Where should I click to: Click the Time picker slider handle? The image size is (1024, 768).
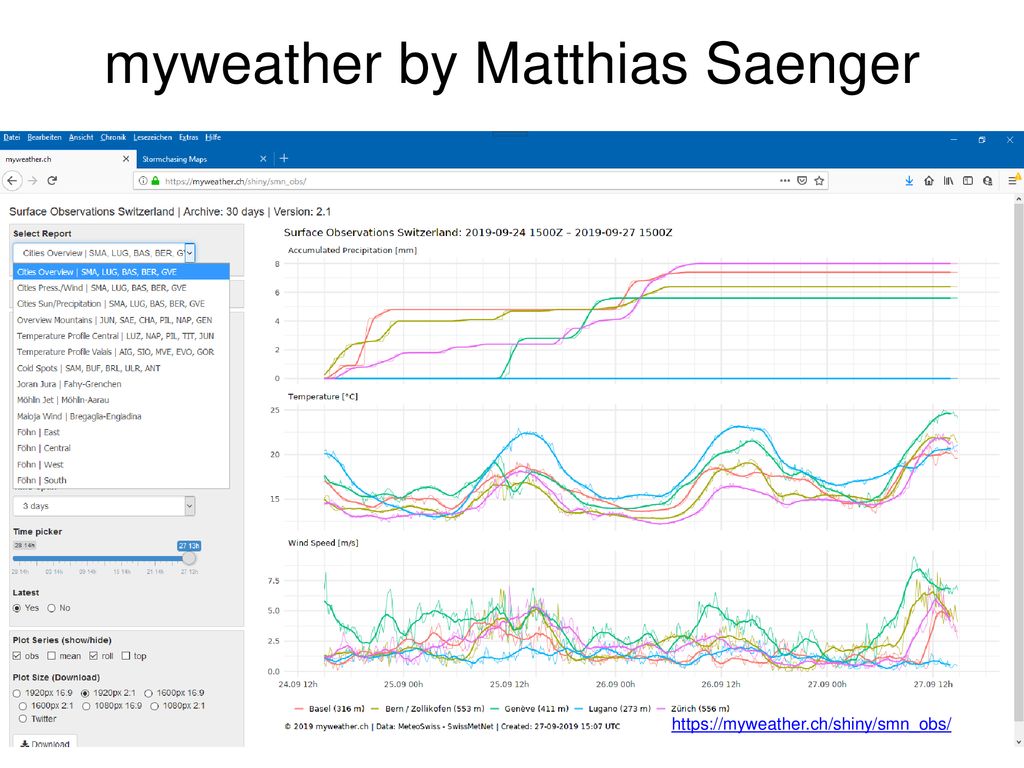tap(189, 558)
